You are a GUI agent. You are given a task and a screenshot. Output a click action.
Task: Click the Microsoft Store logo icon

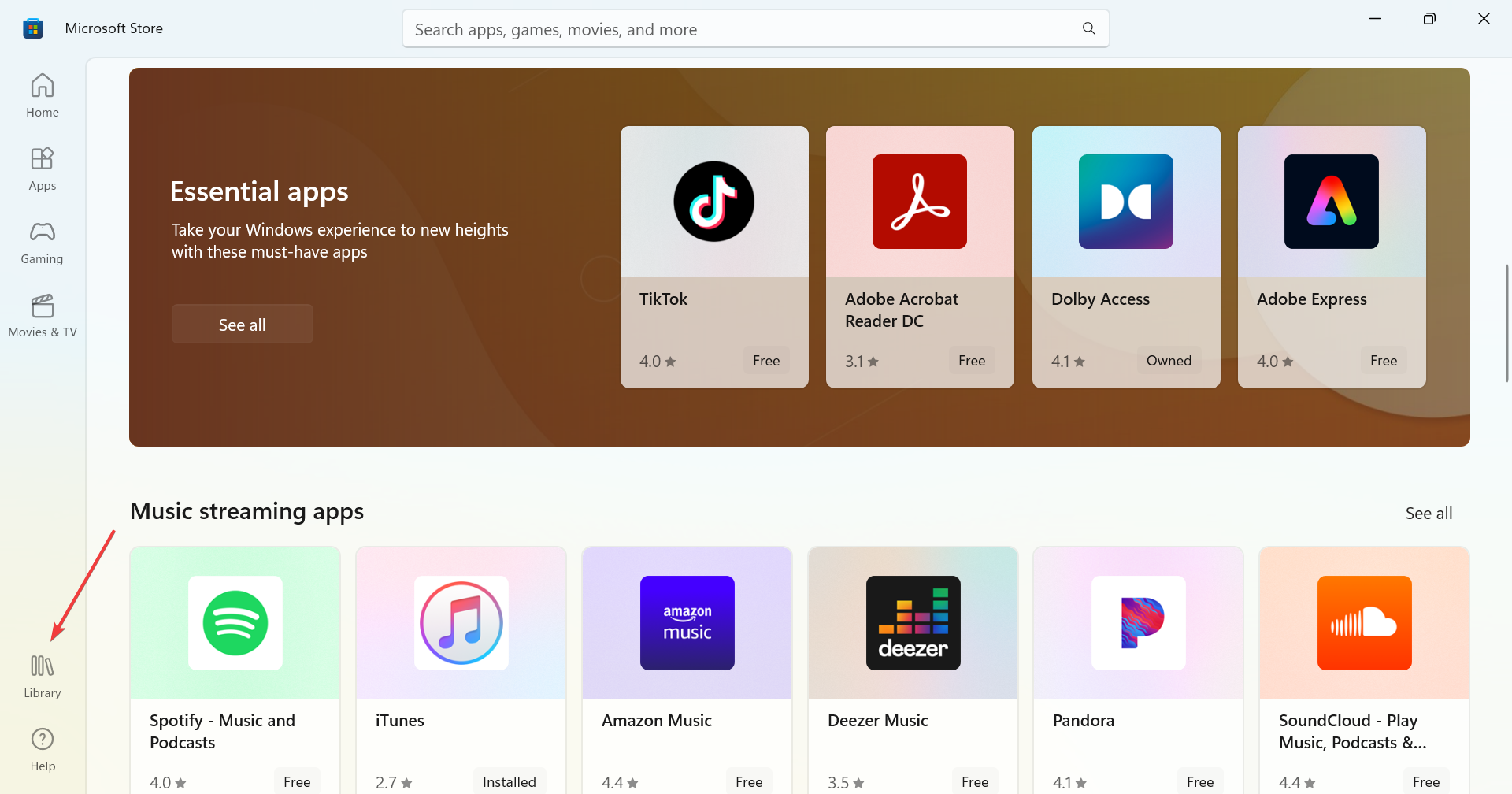(33, 28)
